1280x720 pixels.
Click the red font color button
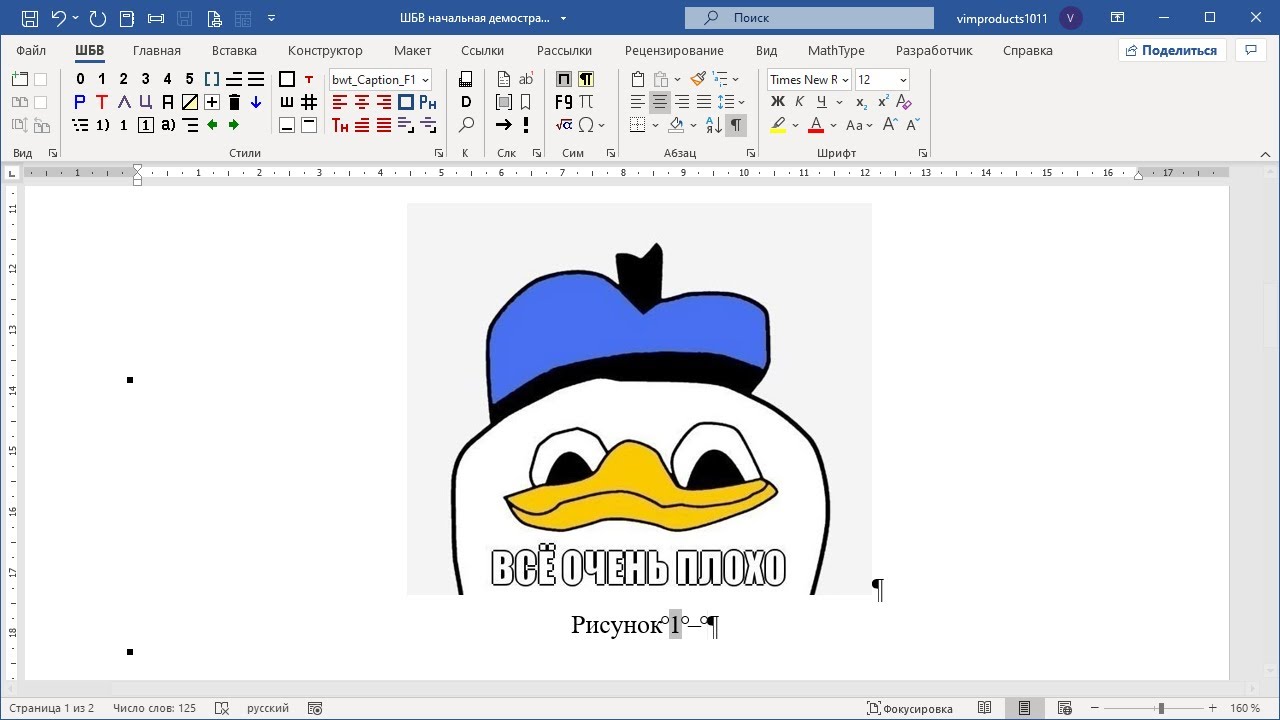point(816,125)
